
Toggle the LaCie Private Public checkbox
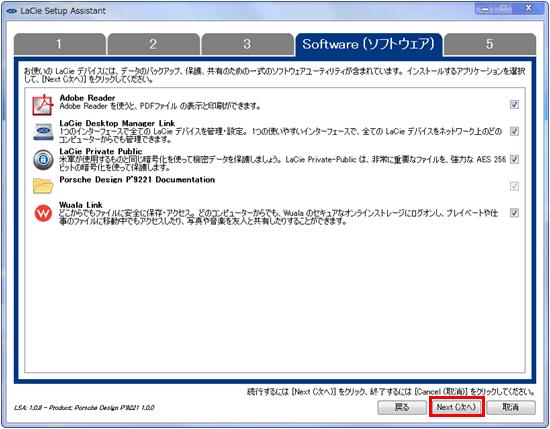point(514,159)
